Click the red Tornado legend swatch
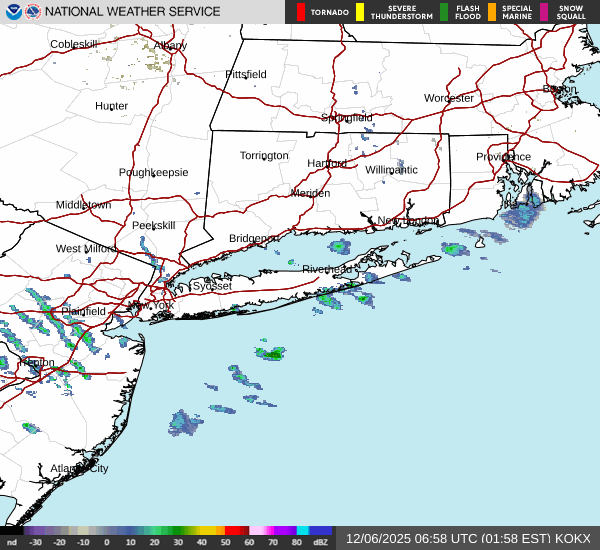Viewport: 600px width, 550px height. pos(301,12)
